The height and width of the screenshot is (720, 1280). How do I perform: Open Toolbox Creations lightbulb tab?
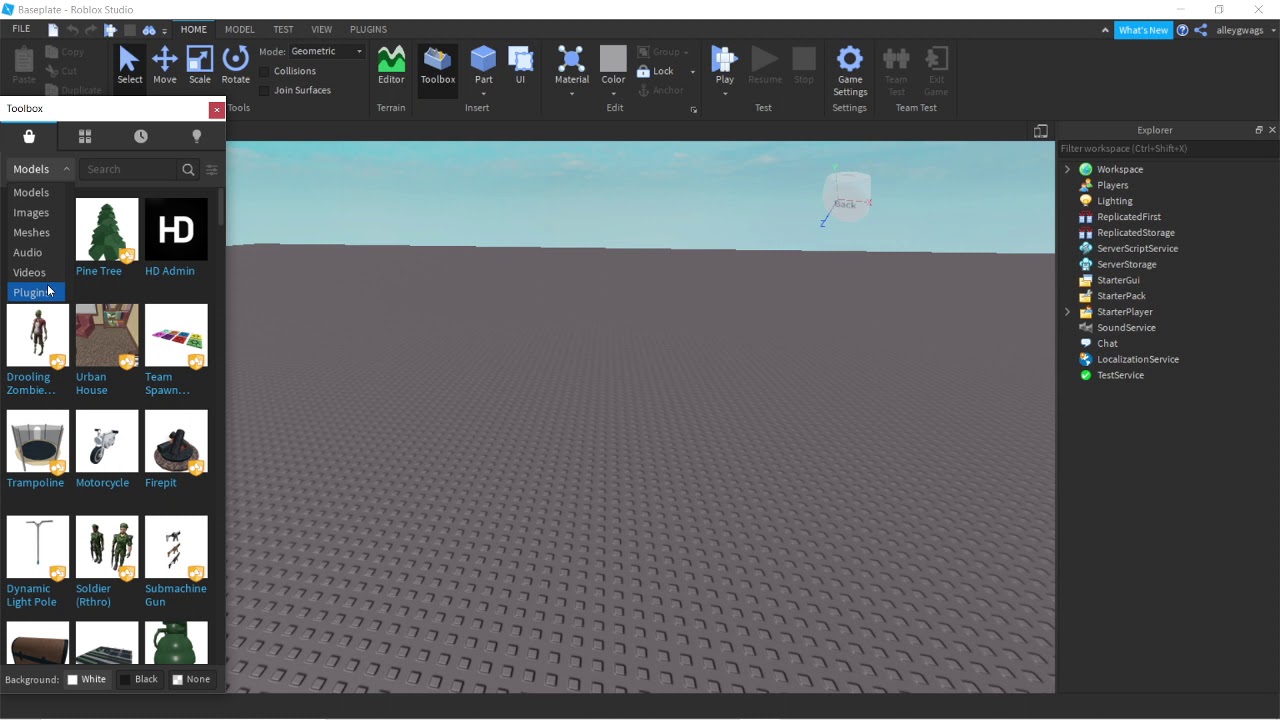[x=197, y=136]
